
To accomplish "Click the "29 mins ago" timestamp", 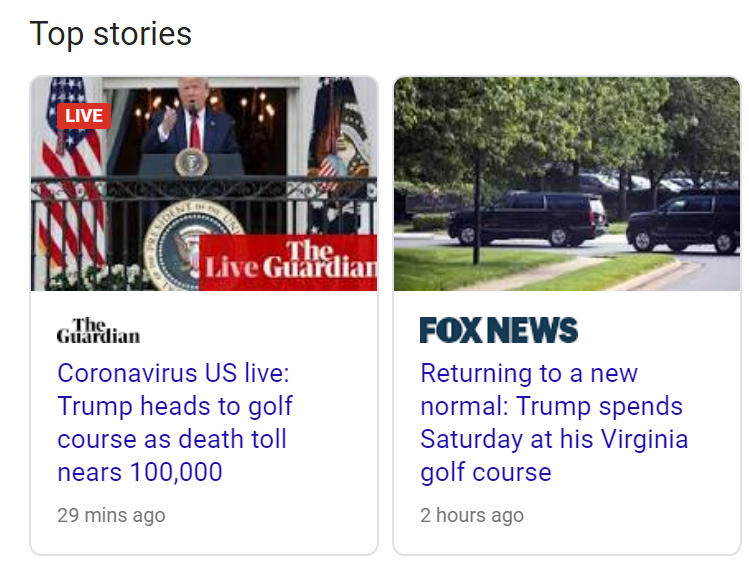I will click(x=111, y=516).
